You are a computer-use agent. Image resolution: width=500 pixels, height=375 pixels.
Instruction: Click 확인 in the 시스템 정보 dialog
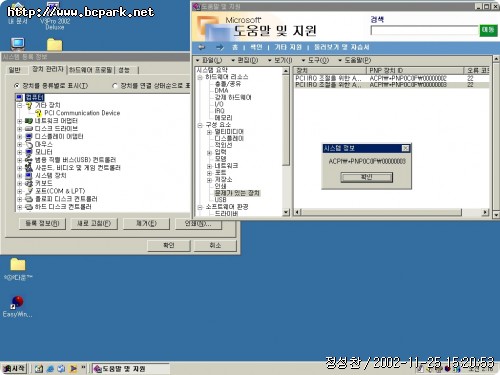366,177
